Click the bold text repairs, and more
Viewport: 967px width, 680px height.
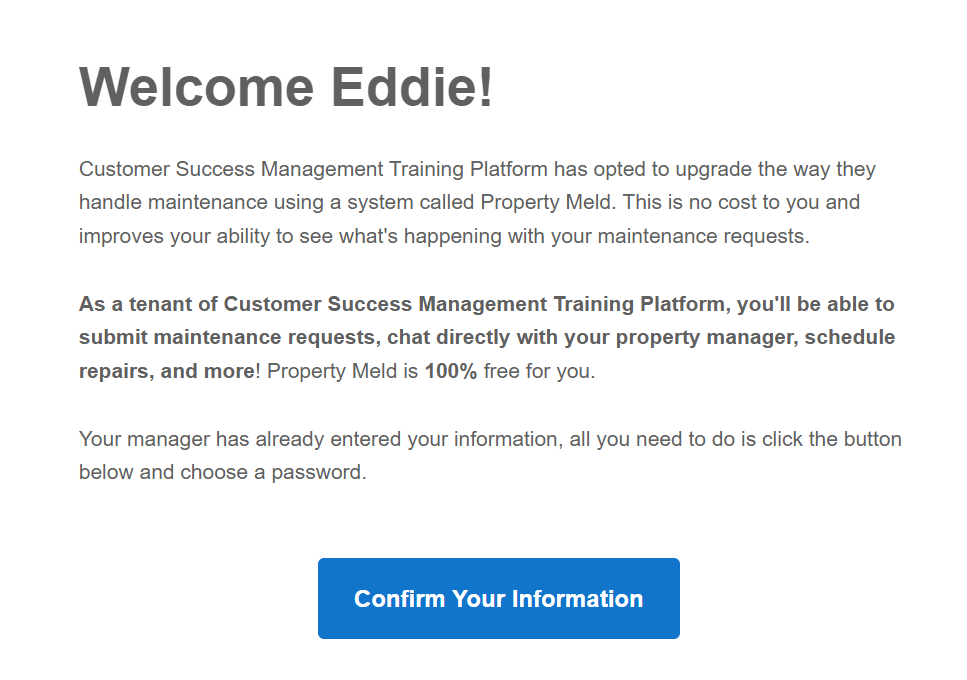pyautogui.click(x=167, y=371)
